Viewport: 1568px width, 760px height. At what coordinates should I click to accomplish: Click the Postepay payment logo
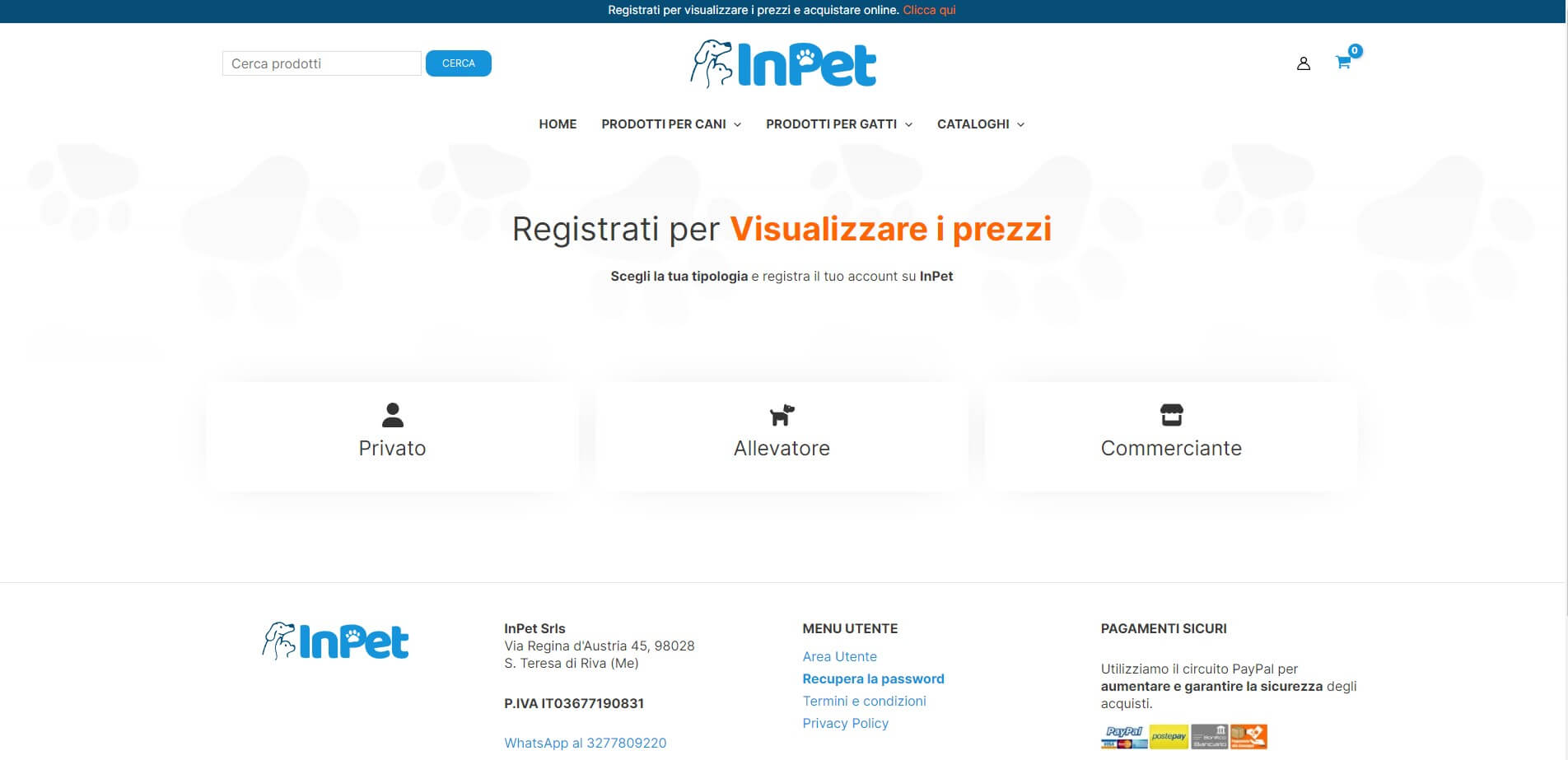(x=1169, y=736)
